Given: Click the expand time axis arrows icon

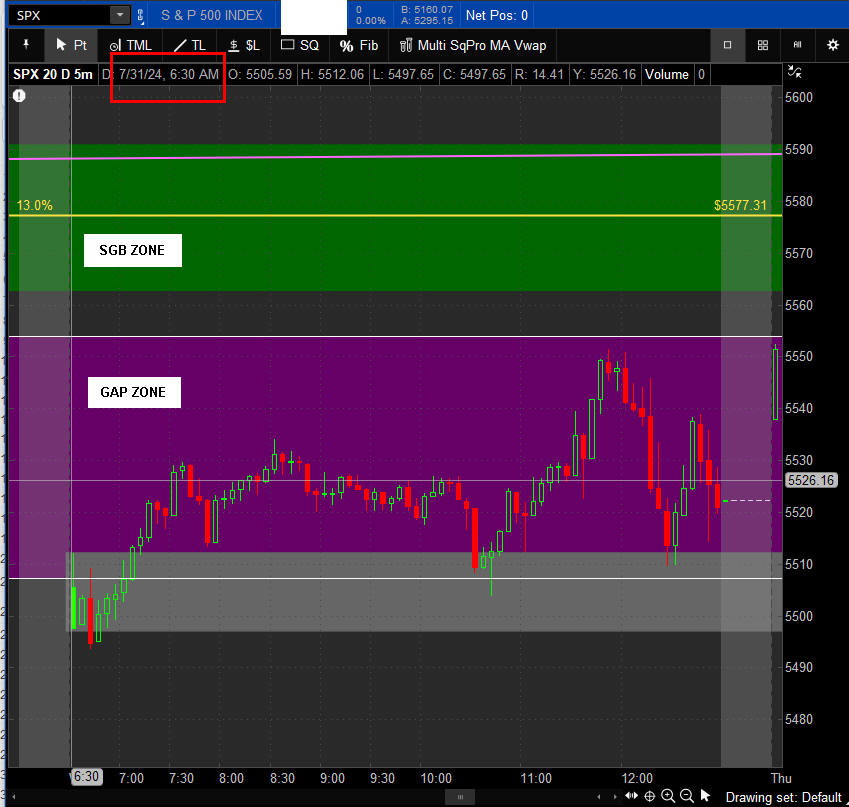Looking at the screenshot, I should coord(631,796).
